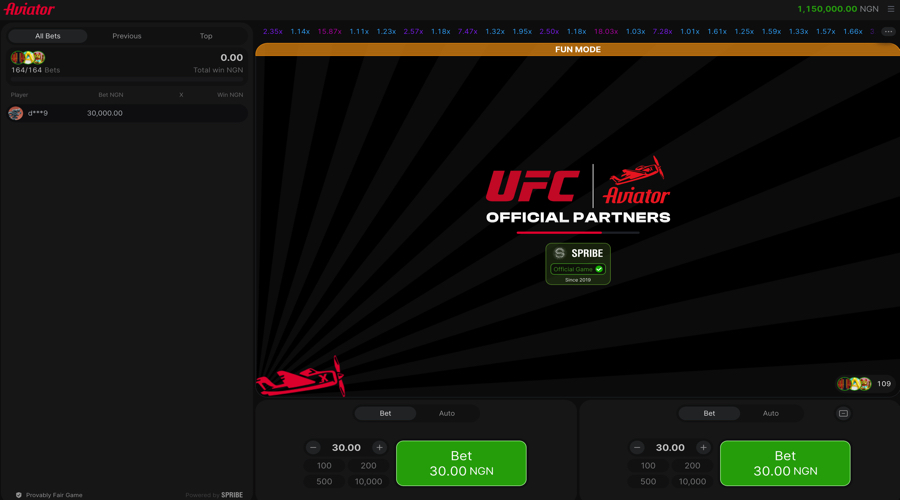Expand round history with the three-dots button
The image size is (900, 500).
[888, 32]
